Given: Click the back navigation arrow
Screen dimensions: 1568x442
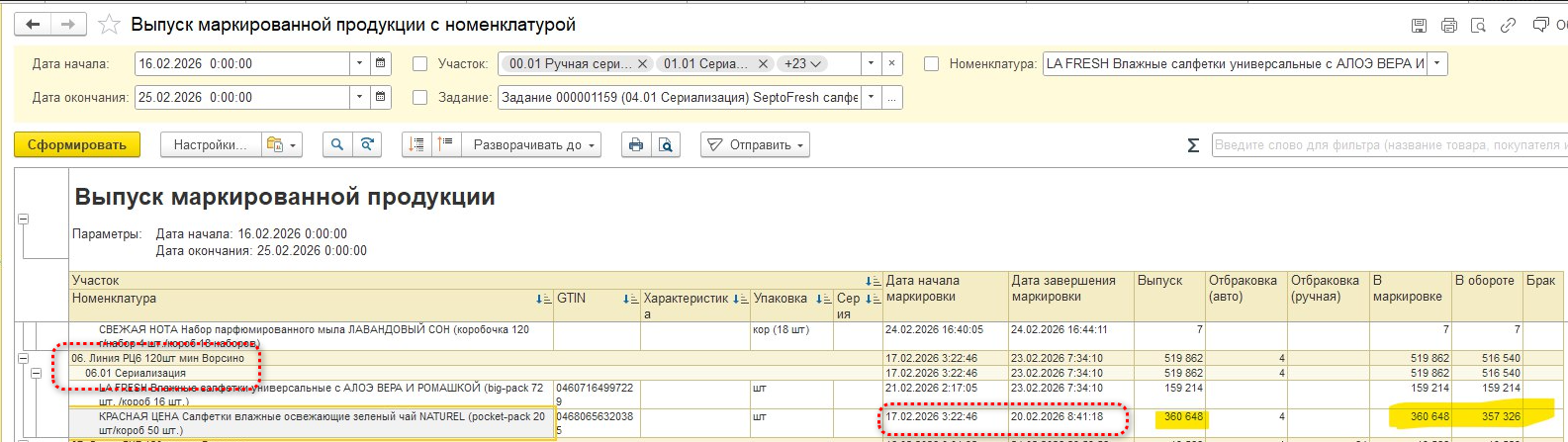Looking at the screenshot, I should [x=33, y=25].
